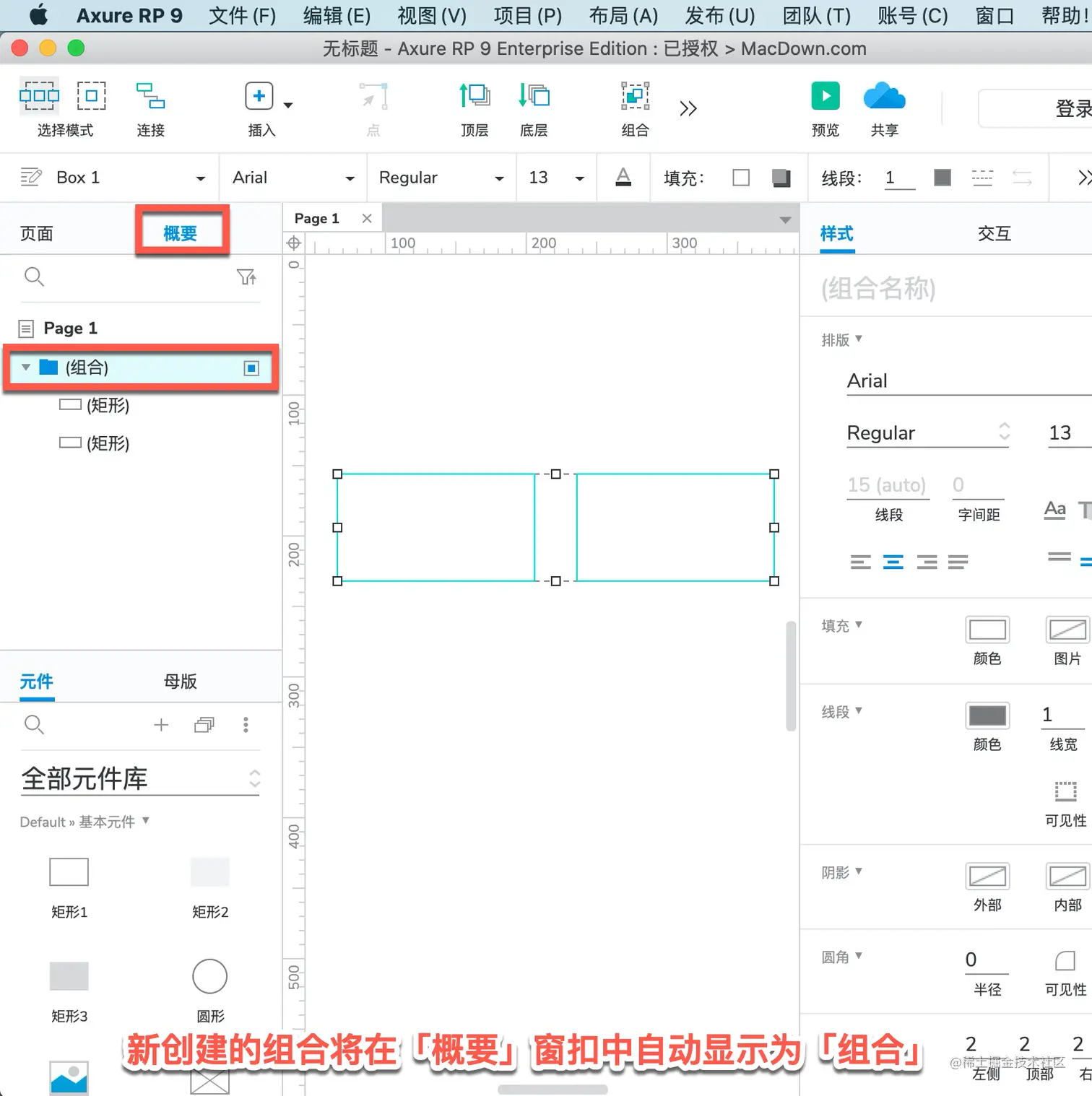Switch to the Masters tab
This screenshot has height=1096, width=1092.
pos(181,681)
